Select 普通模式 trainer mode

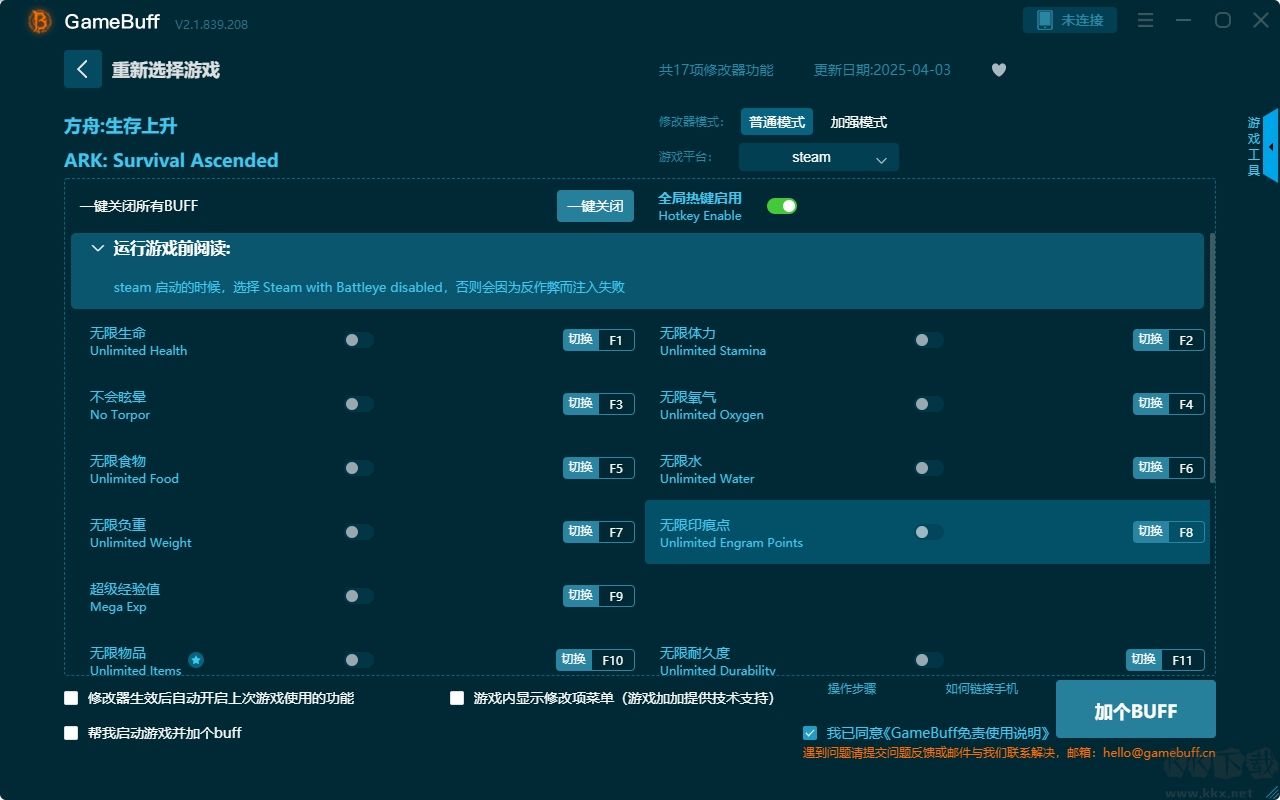[x=777, y=122]
